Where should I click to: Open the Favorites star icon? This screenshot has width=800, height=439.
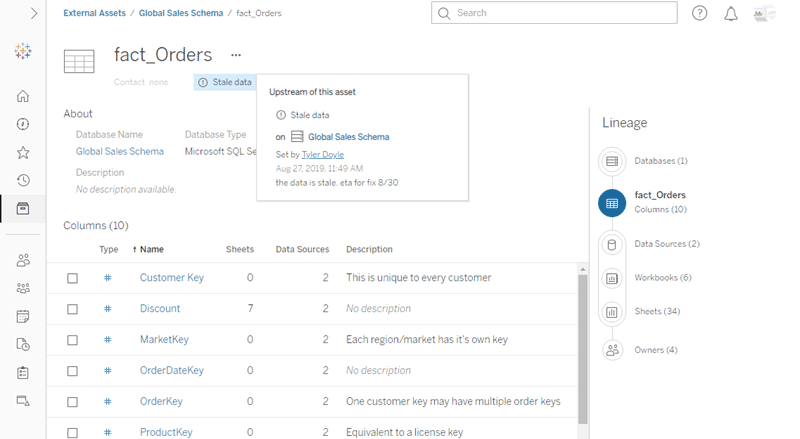[23, 153]
